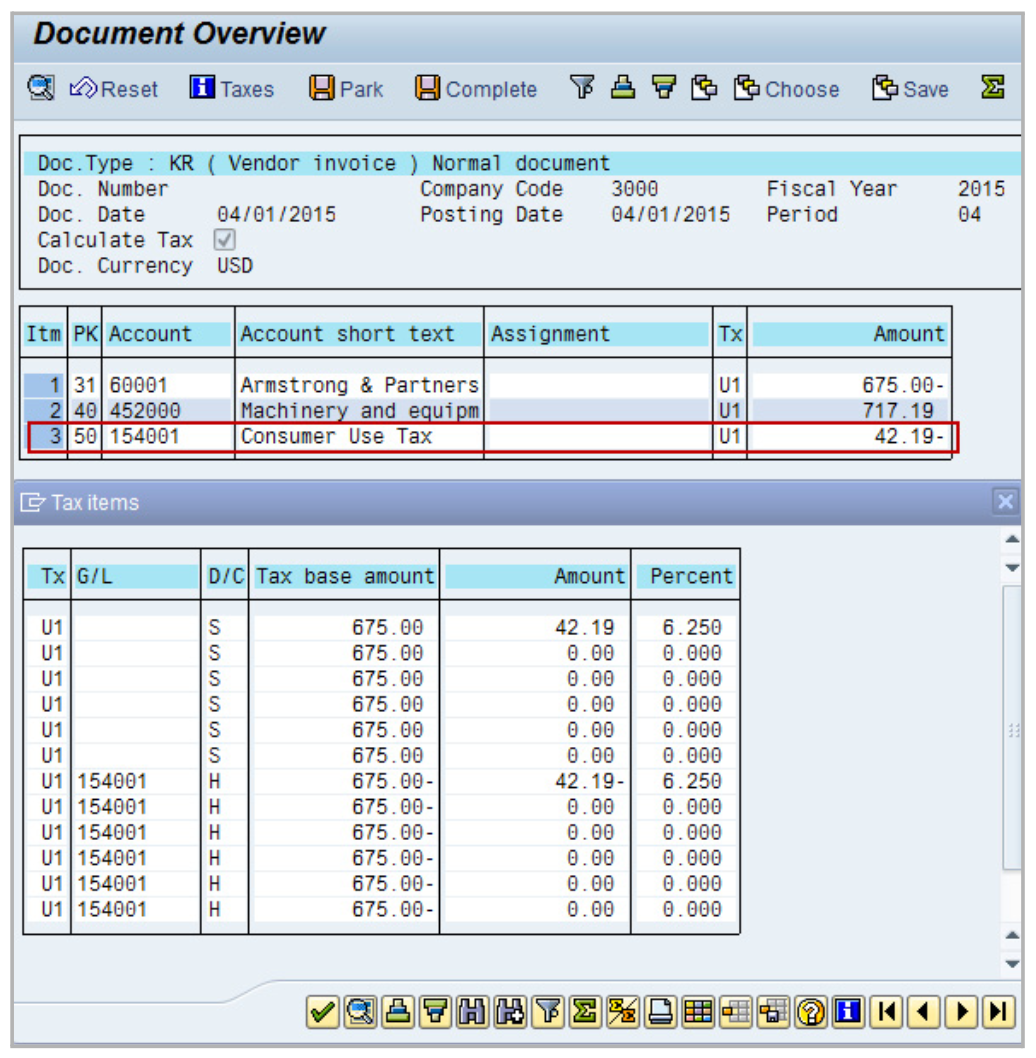
Task: Click the Set Filter funnel in top toolbar
Action: click(x=581, y=88)
